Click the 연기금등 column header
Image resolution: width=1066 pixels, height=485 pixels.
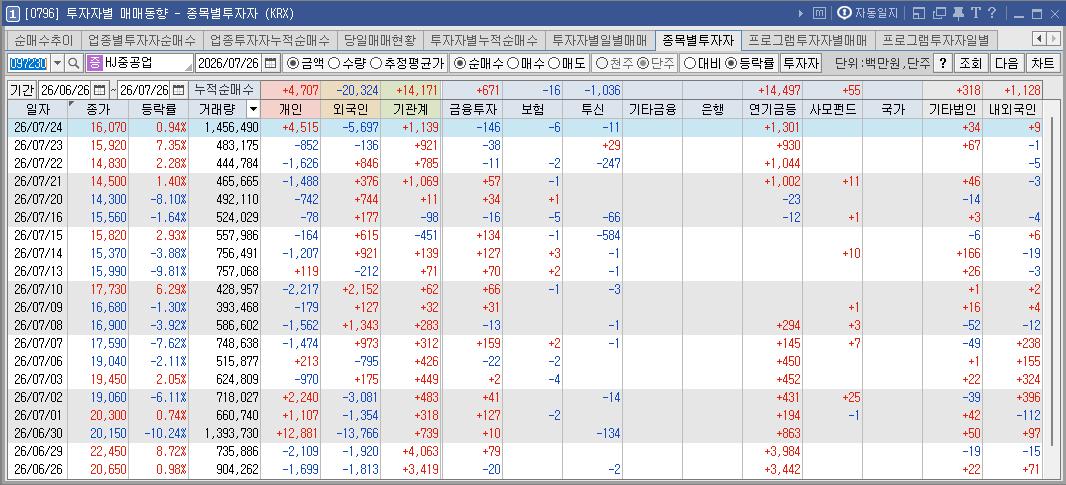772,109
